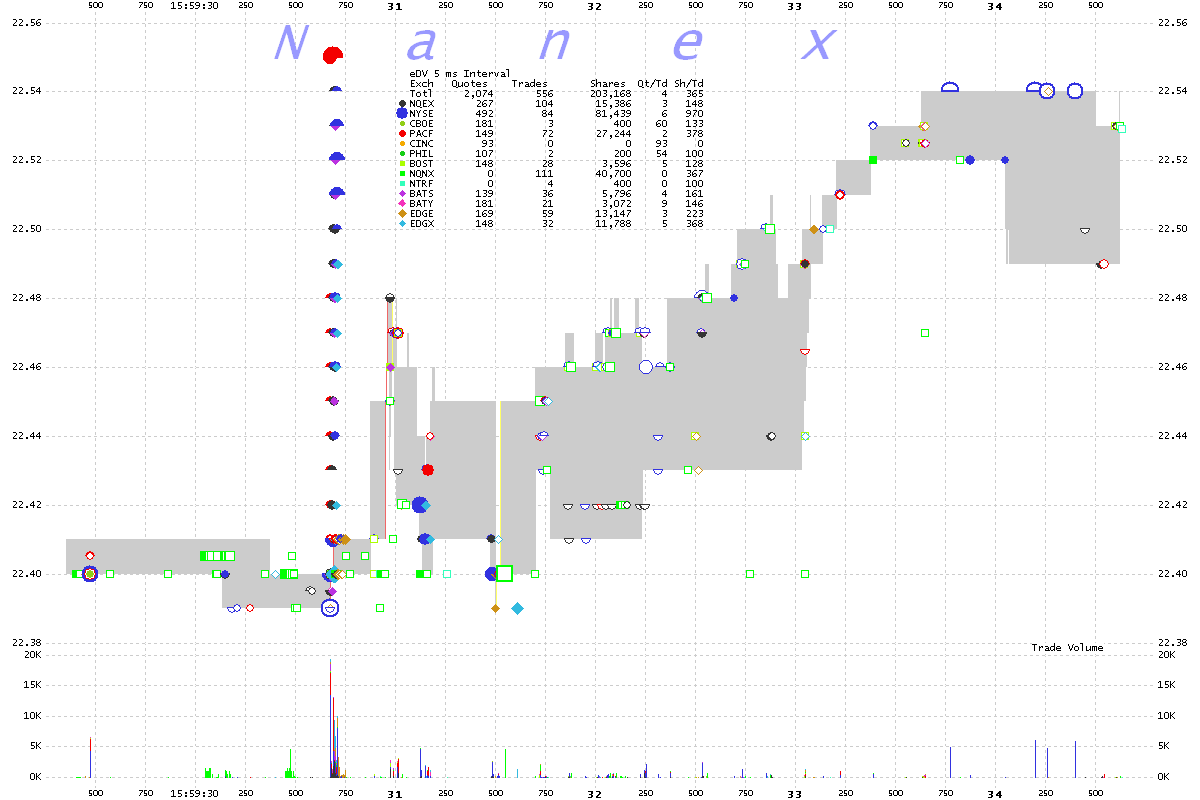Click PACF shares value 27,244
The image size is (1200, 800).
pyautogui.click(x=613, y=133)
